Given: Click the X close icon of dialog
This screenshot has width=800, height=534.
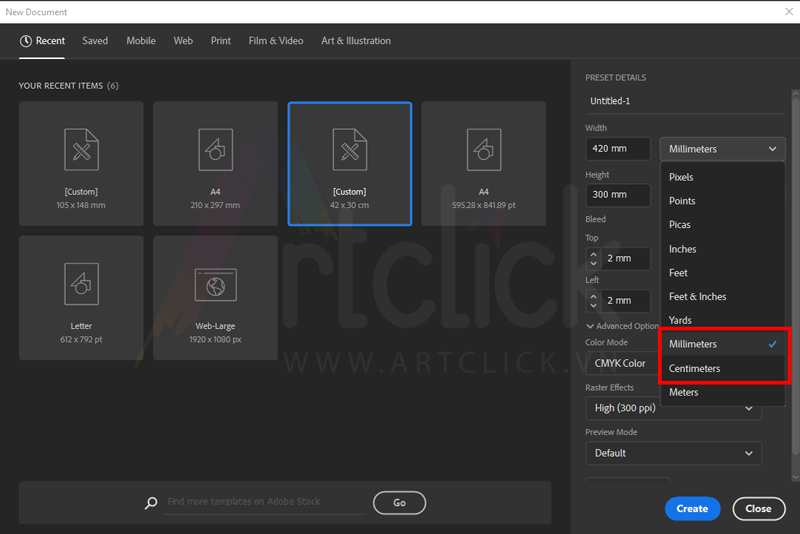Looking at the screenshot, I should click(788, 12).
